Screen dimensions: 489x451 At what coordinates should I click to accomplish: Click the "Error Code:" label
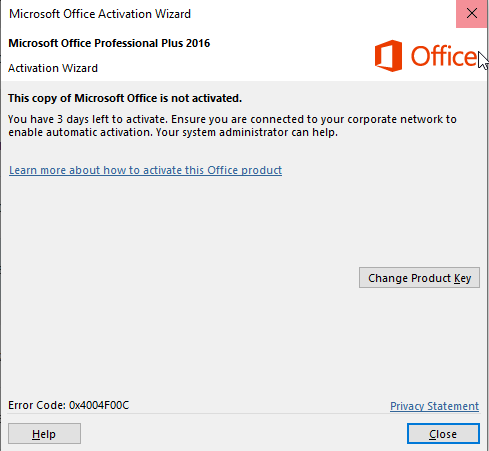tap(37, 405)
